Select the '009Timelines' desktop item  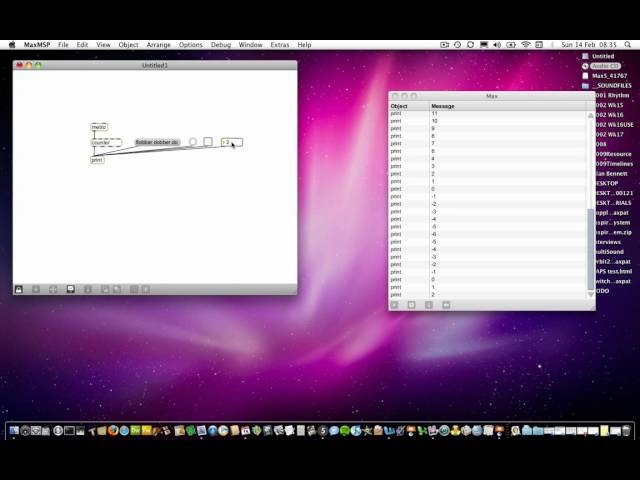[614, 164]
